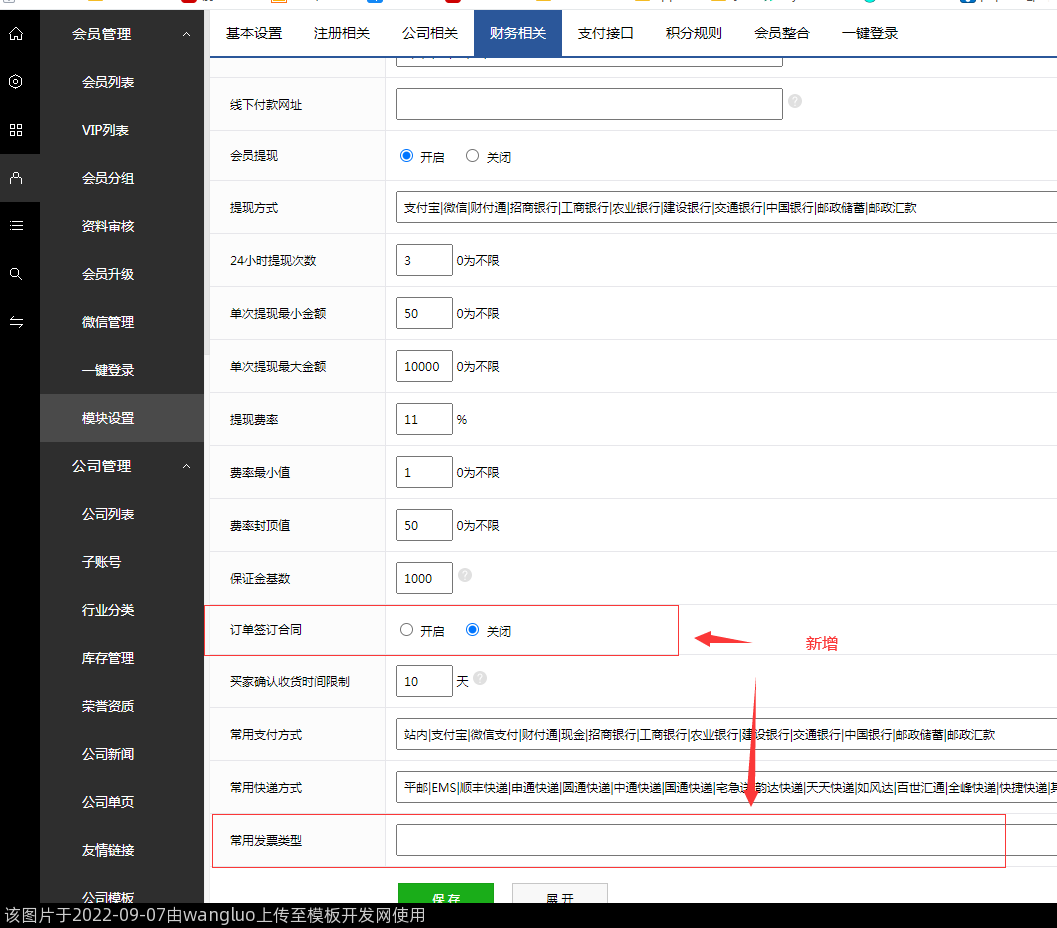
Task: Click the empty 常用发票类型 input field
Action: (700, 840)
